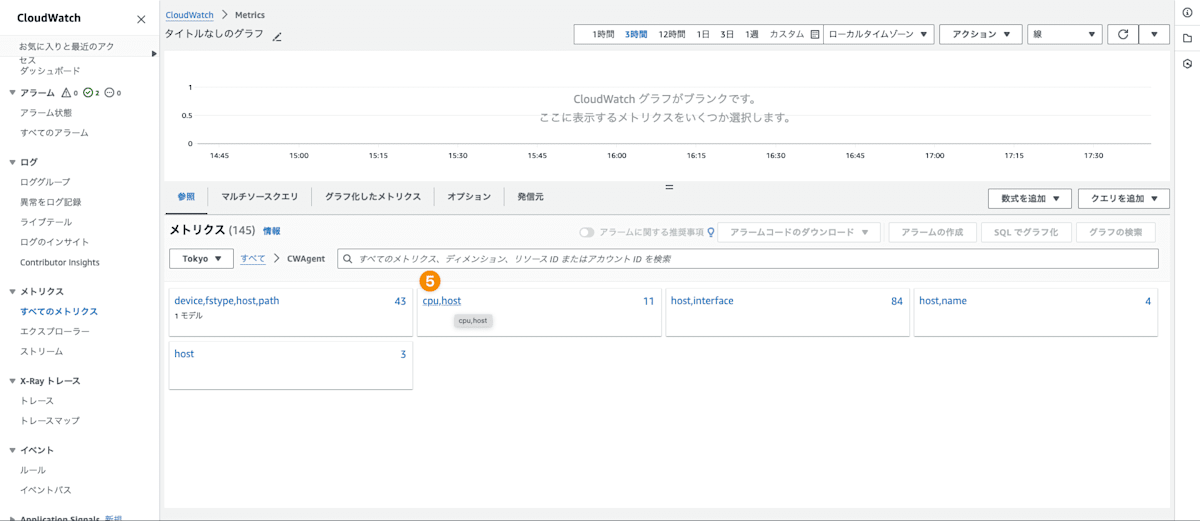The image size is (1200, 521).
Task: Open the info panel icon on the right edge
Action: coord(1187,13)
